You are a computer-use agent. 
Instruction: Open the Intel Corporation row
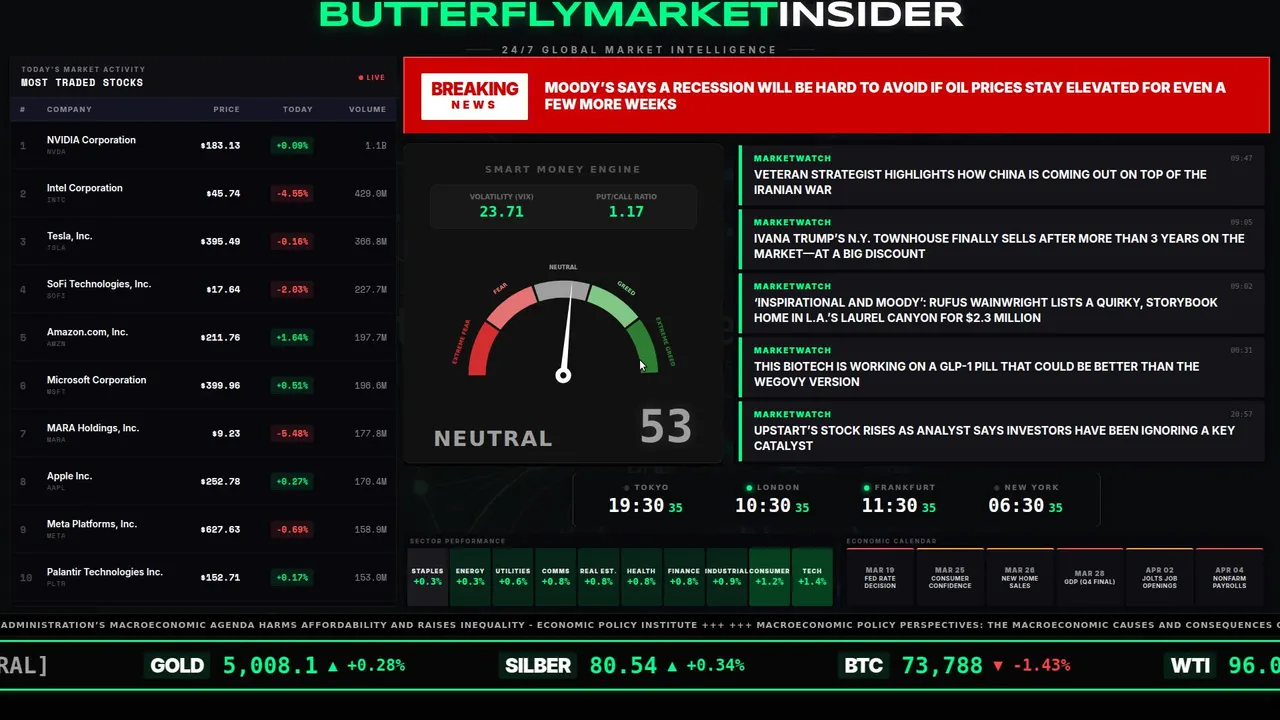point(203,193)
